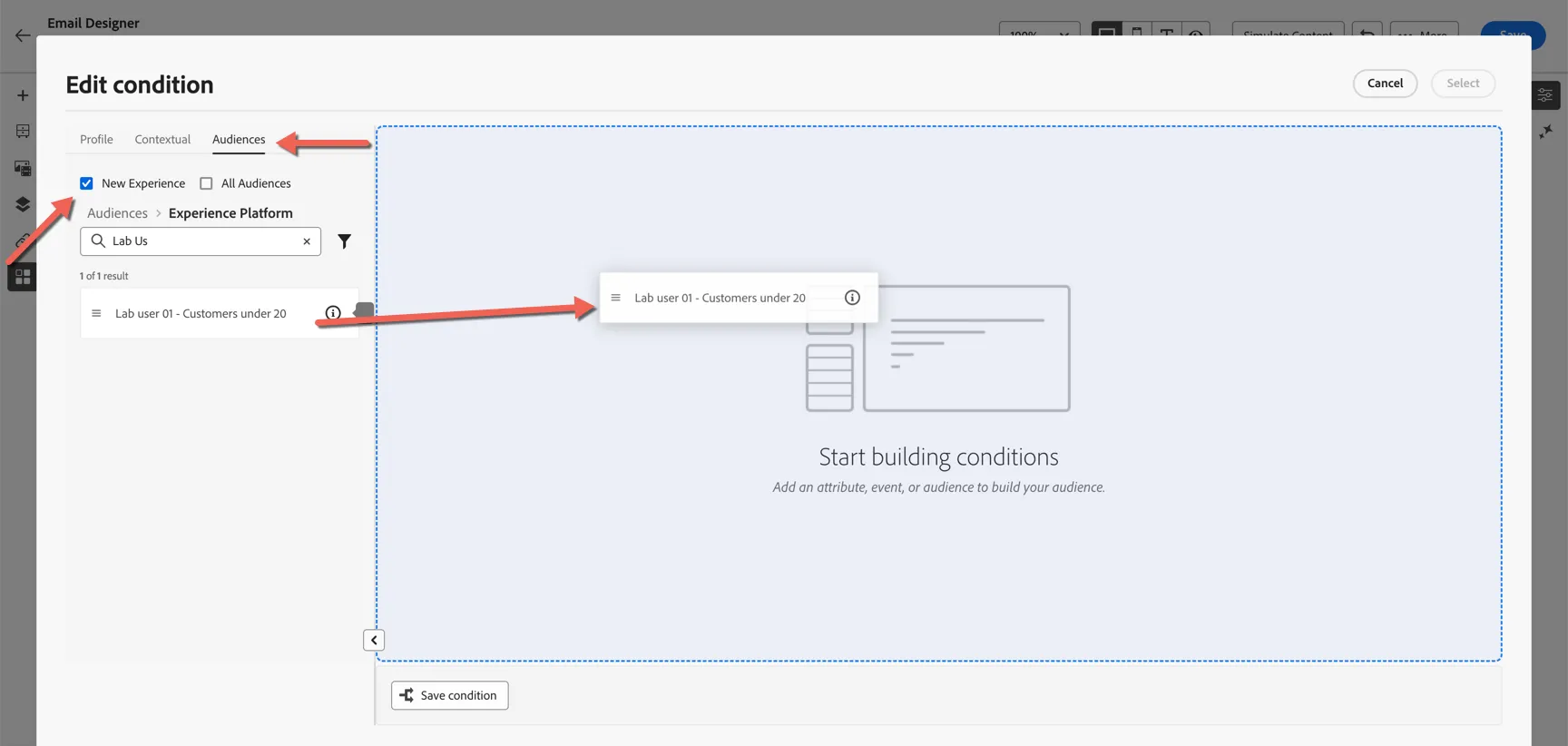Screen dimensions: 1568x746
Task: Select the conditional content grid icon
Action: [x=23, y=277]
